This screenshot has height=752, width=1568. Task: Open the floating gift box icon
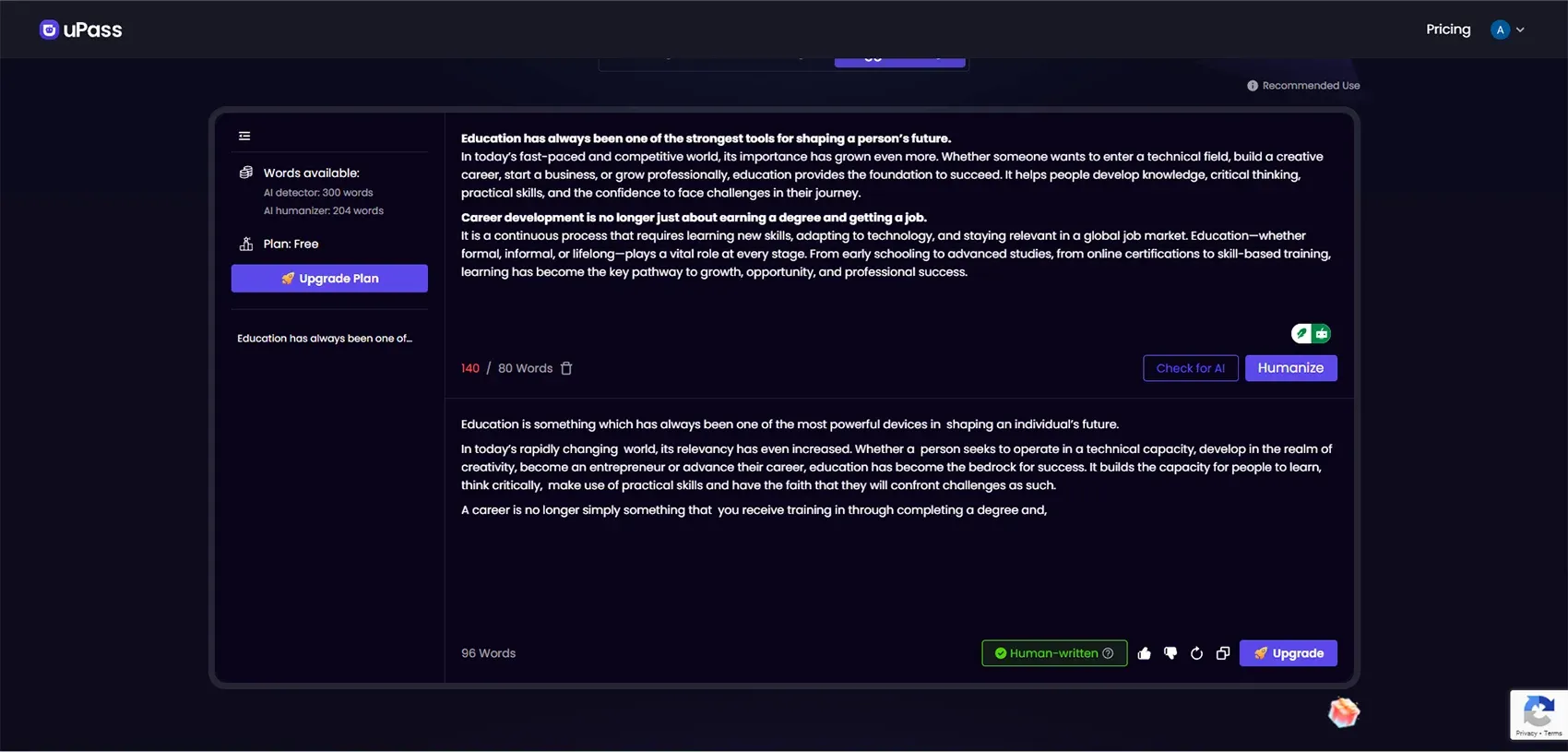1343,712
